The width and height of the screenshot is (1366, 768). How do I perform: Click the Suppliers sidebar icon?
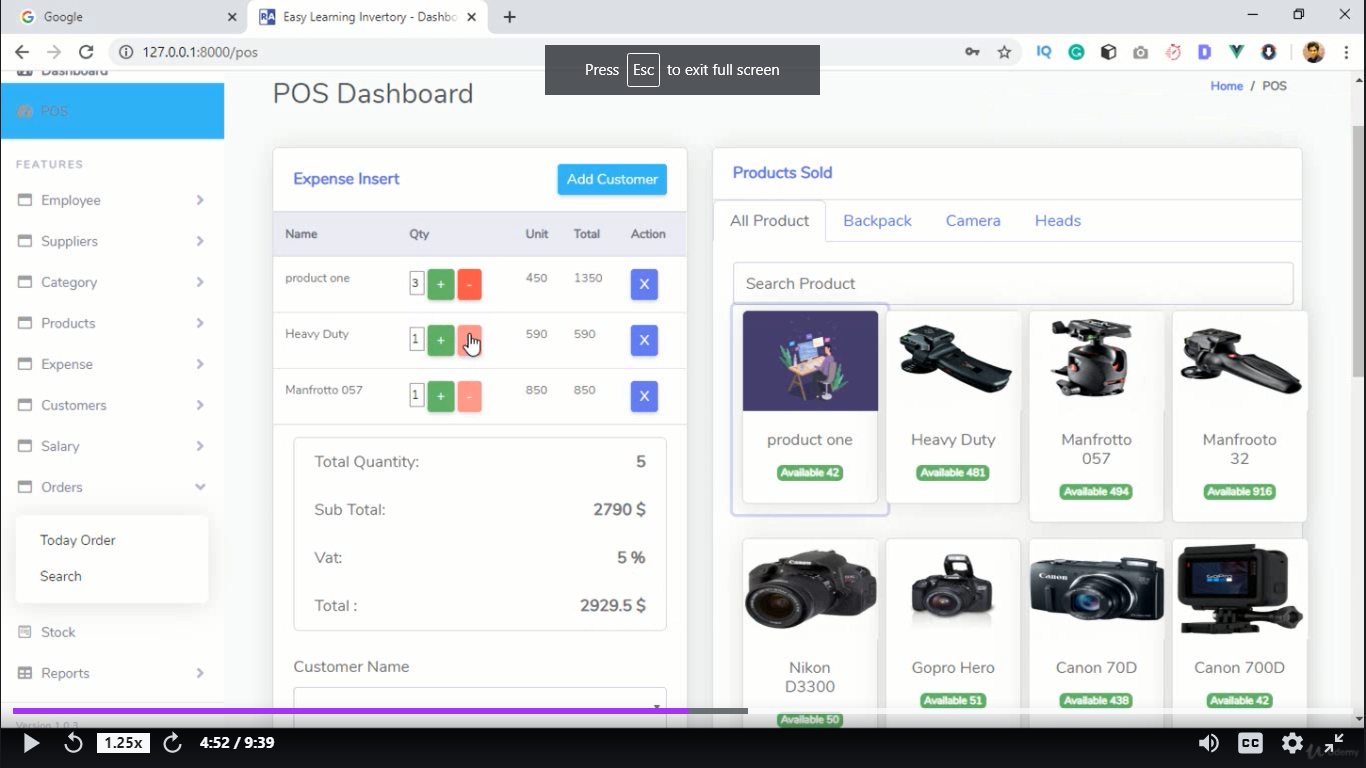tap(25, 241)
